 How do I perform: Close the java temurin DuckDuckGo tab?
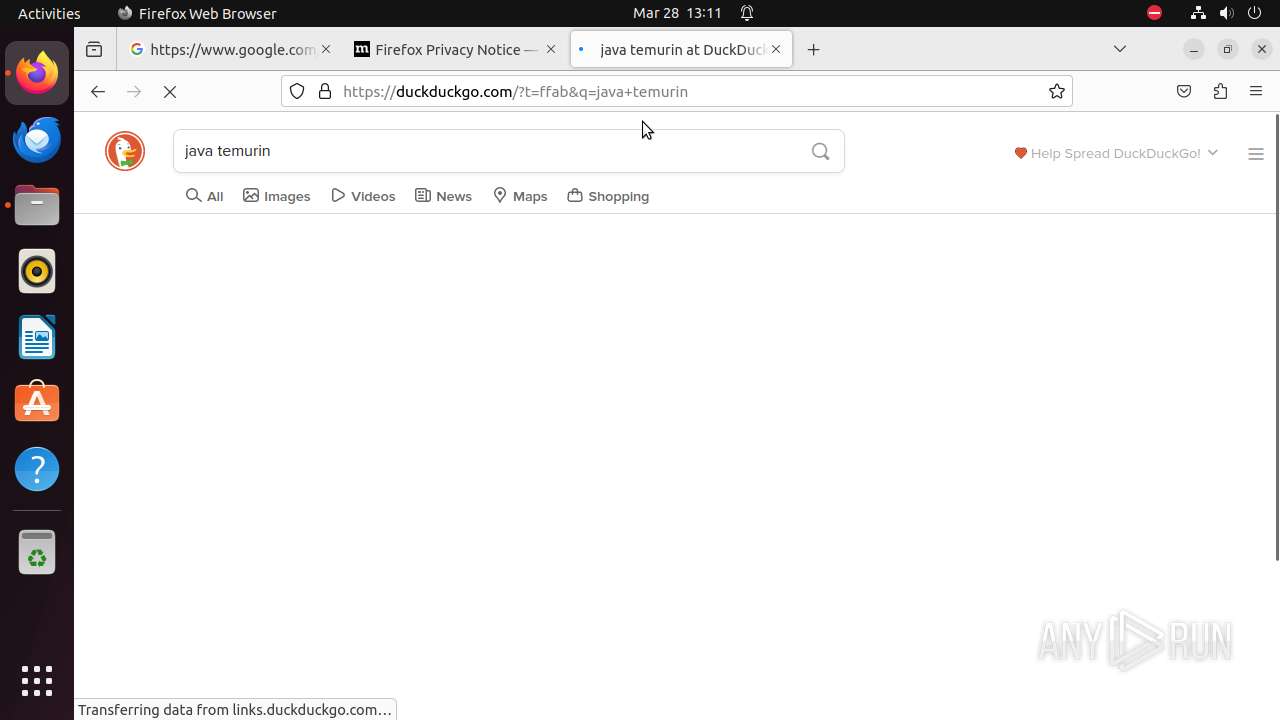tap(776, 50)
